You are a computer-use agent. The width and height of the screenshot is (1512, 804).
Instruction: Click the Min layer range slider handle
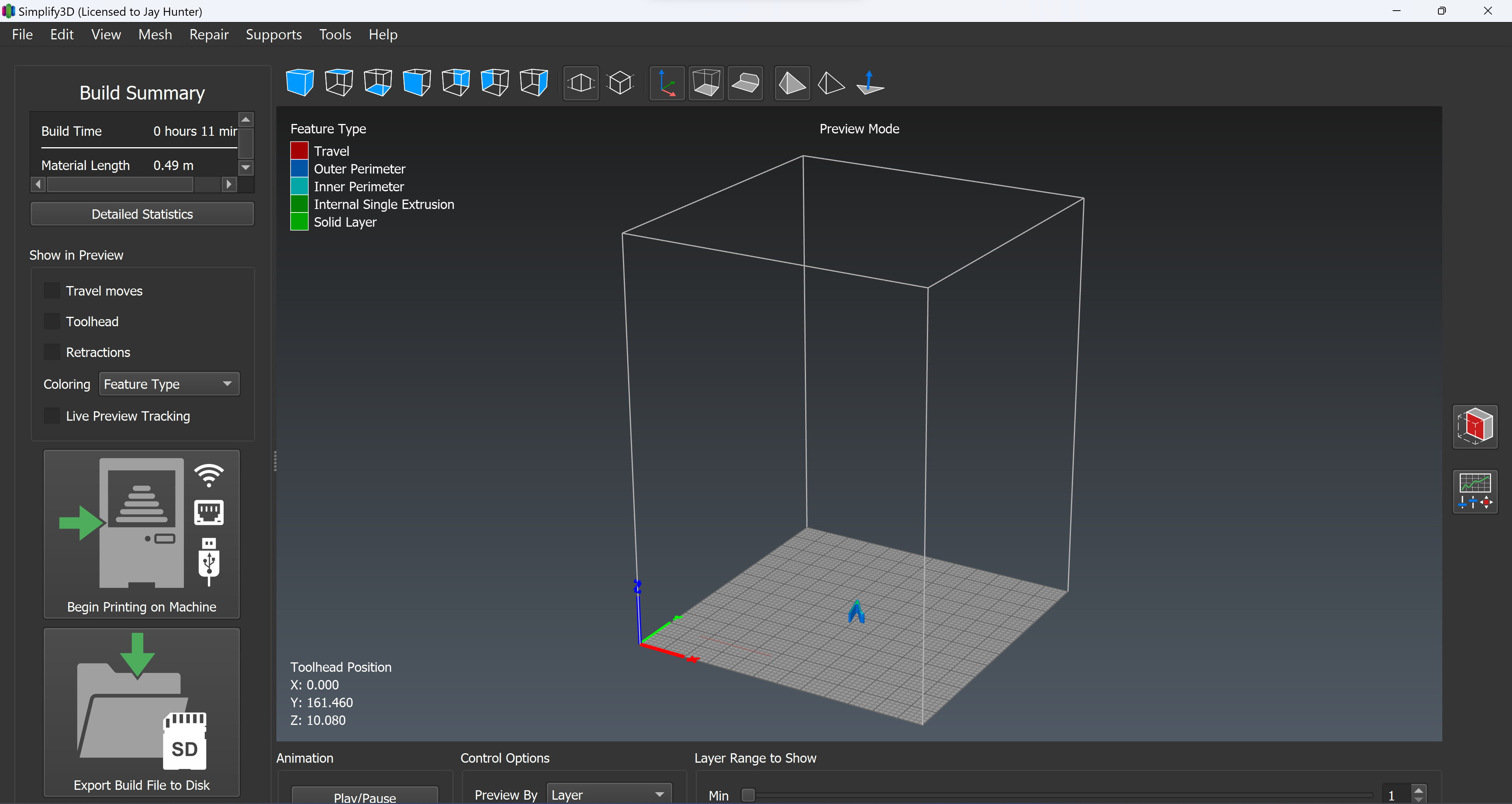click(748, 795)
